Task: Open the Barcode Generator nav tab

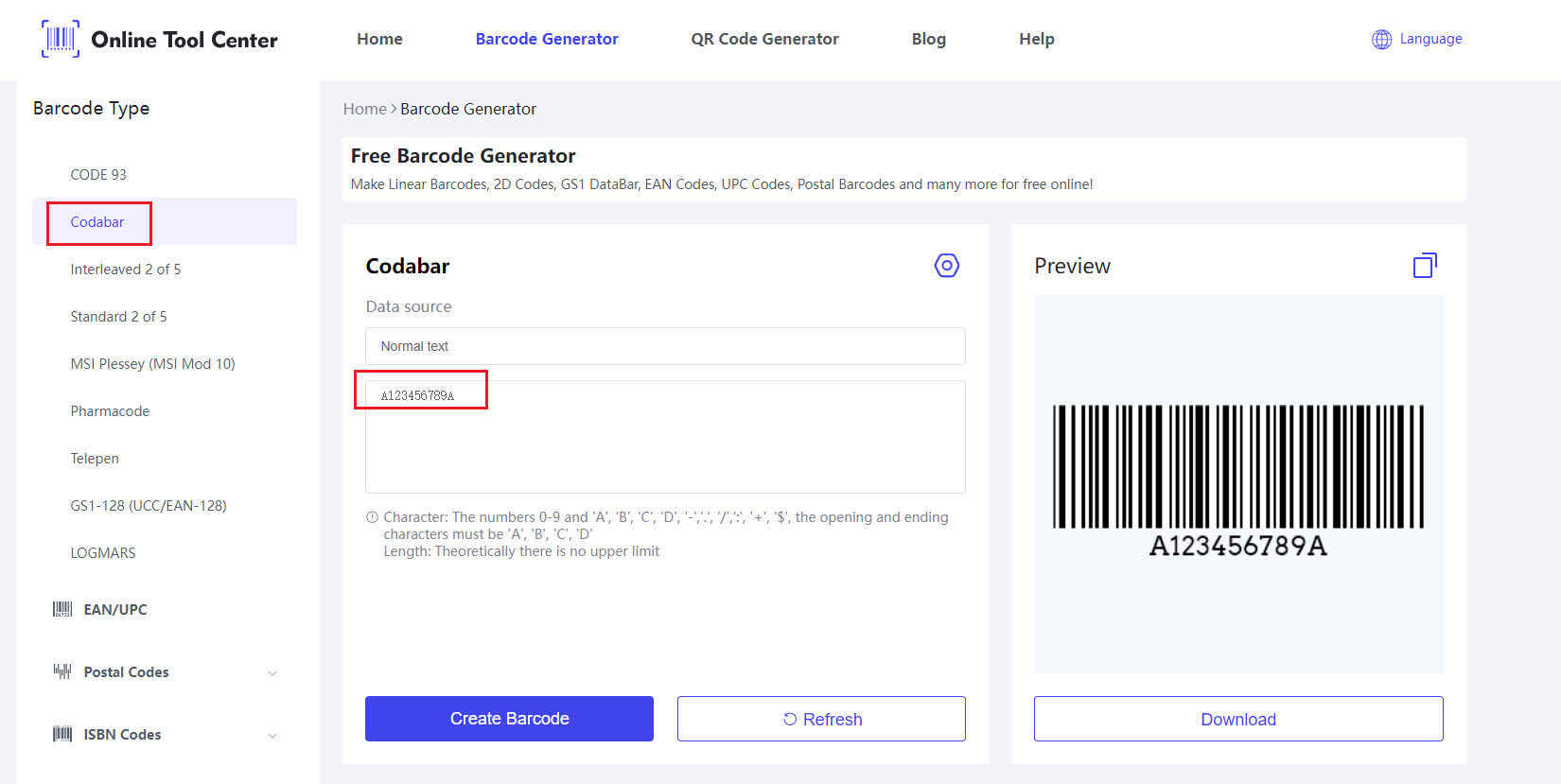Action: pos(547,39)
